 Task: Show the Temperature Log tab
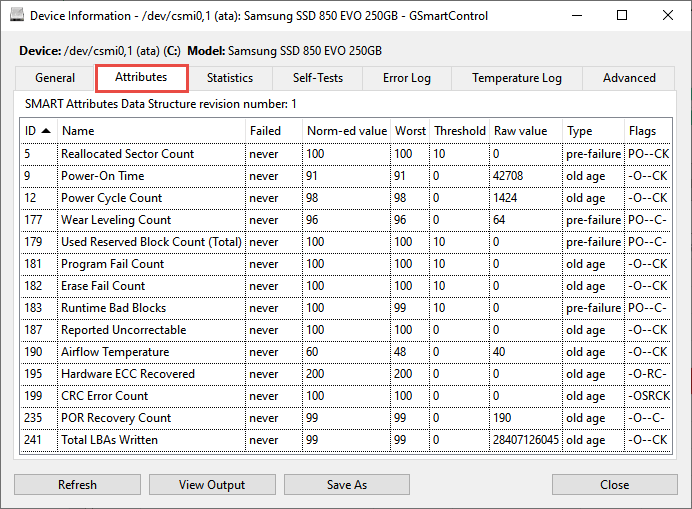517,78
